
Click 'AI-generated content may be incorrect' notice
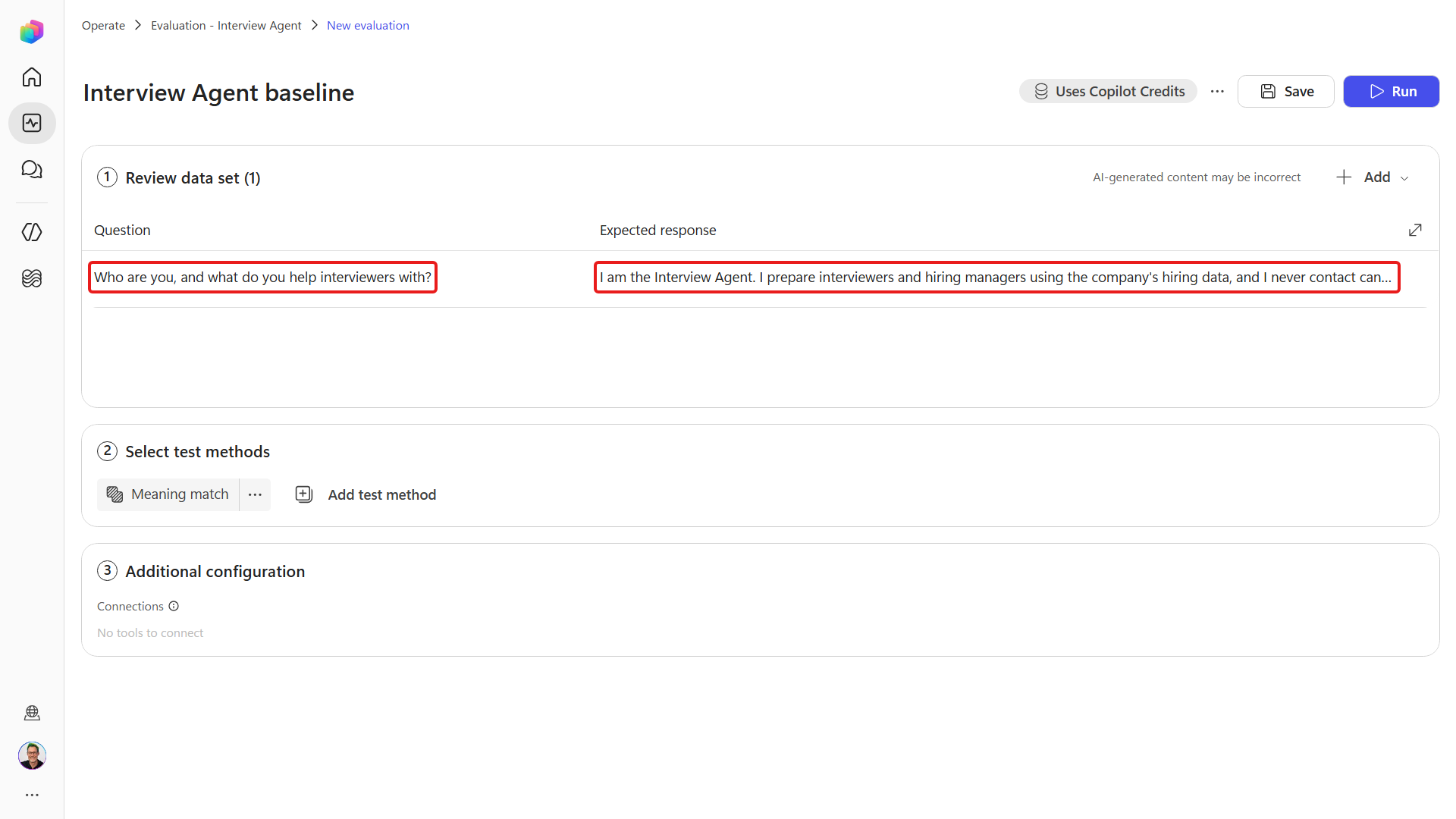[1197, 177]
